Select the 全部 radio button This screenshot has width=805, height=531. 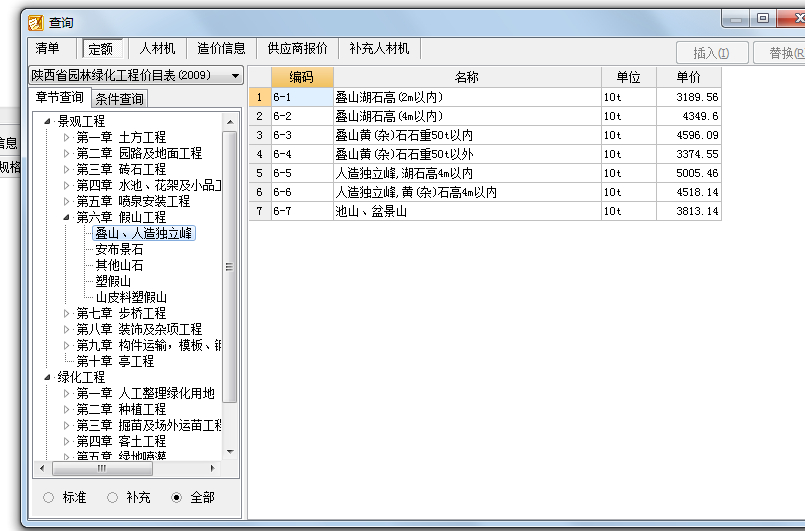tap(177, 498)
